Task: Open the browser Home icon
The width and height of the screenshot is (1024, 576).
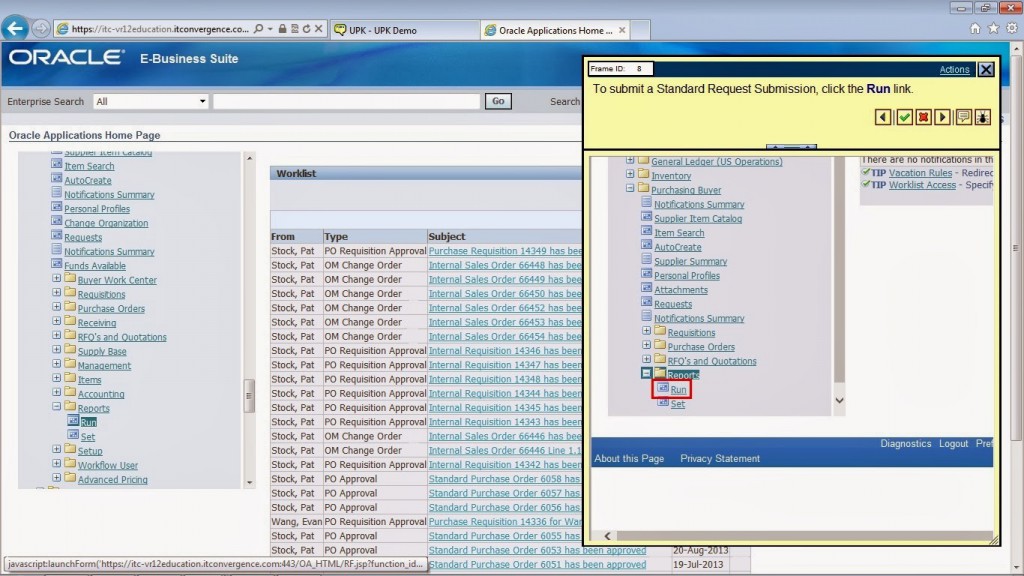Action: click(x=975, y=28)
